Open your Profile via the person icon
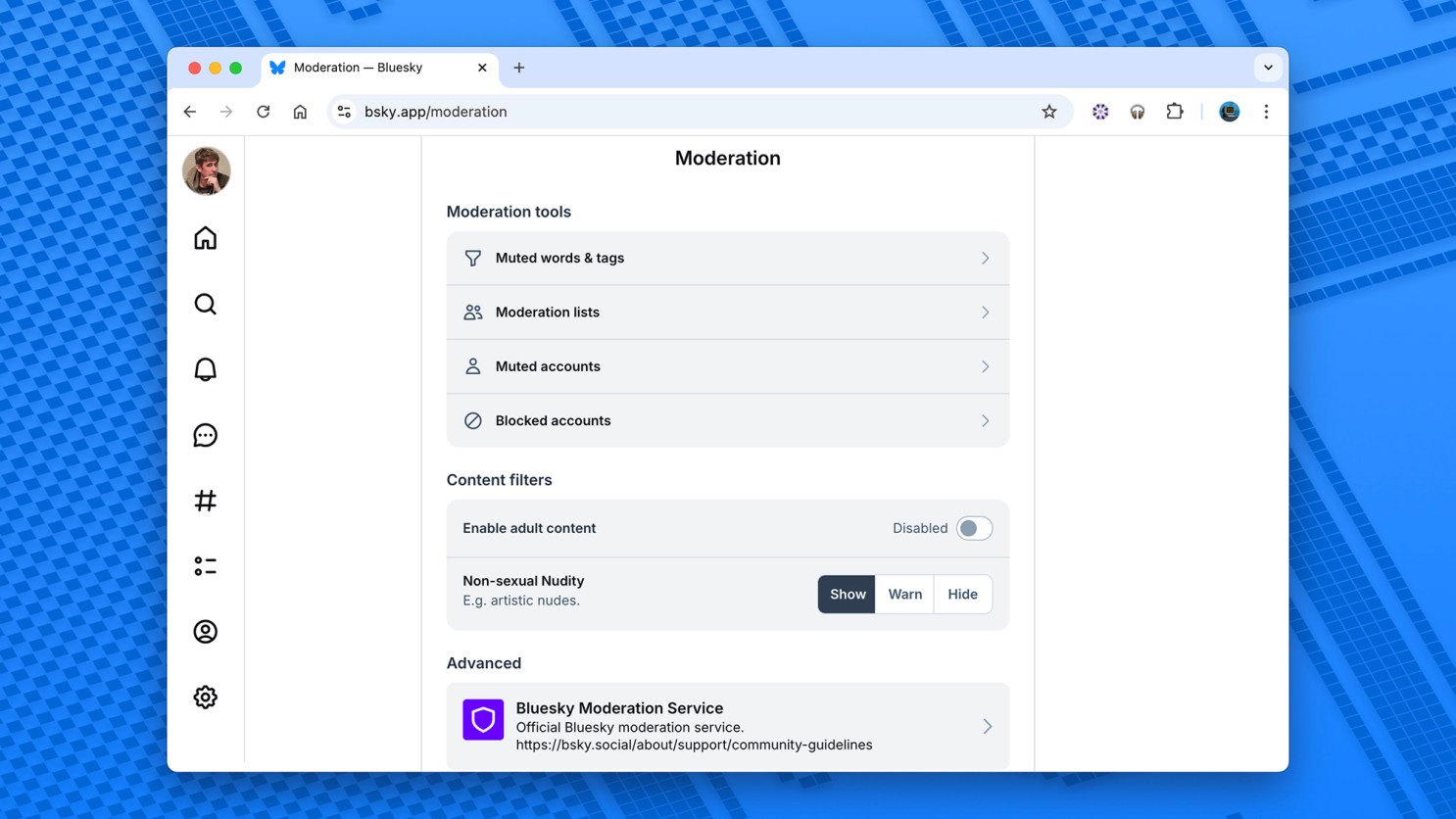The image size is (1456, 819). point(205,631)
